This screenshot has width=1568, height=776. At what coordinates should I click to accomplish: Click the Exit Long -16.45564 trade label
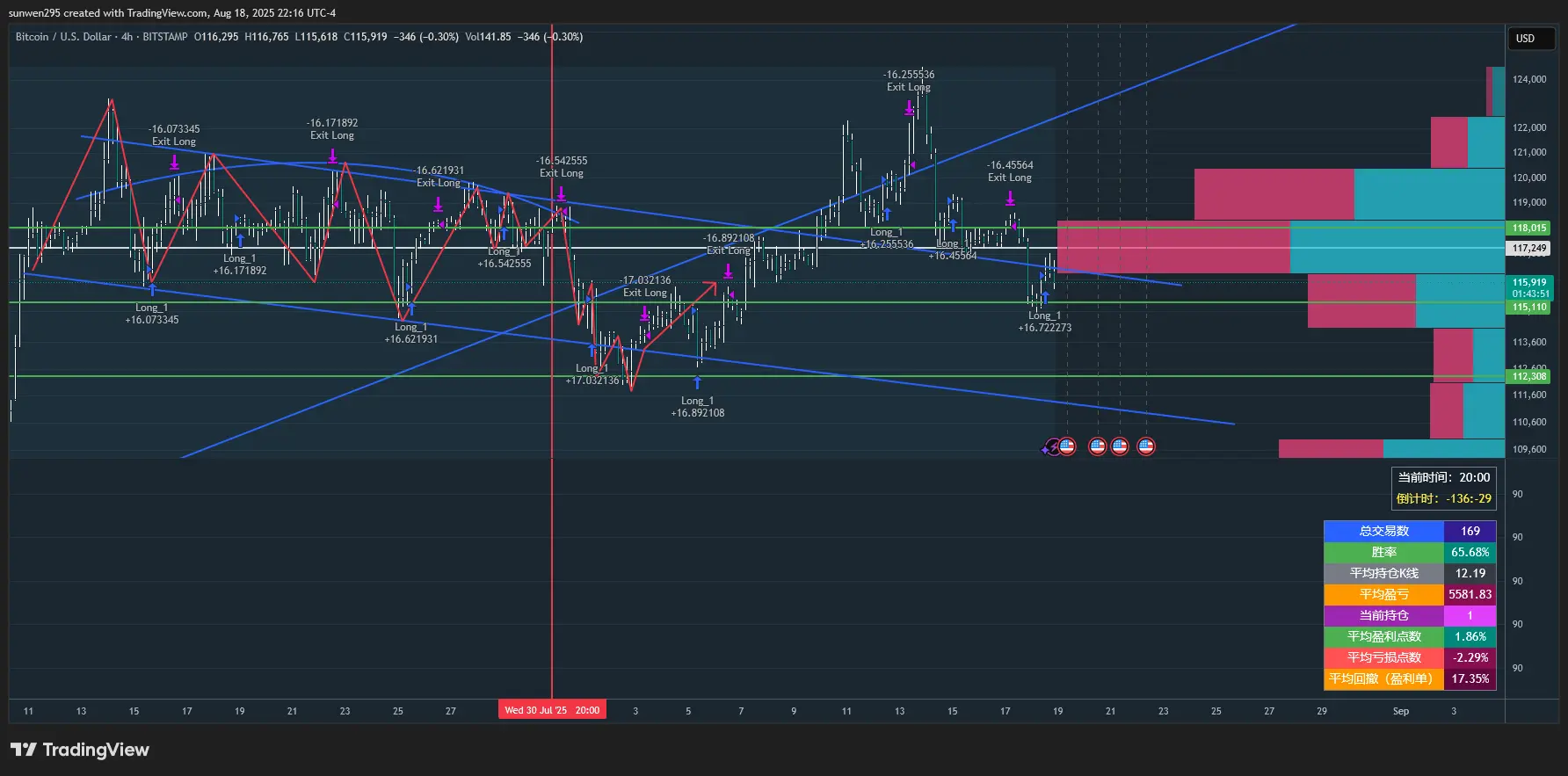point(1010,171)
